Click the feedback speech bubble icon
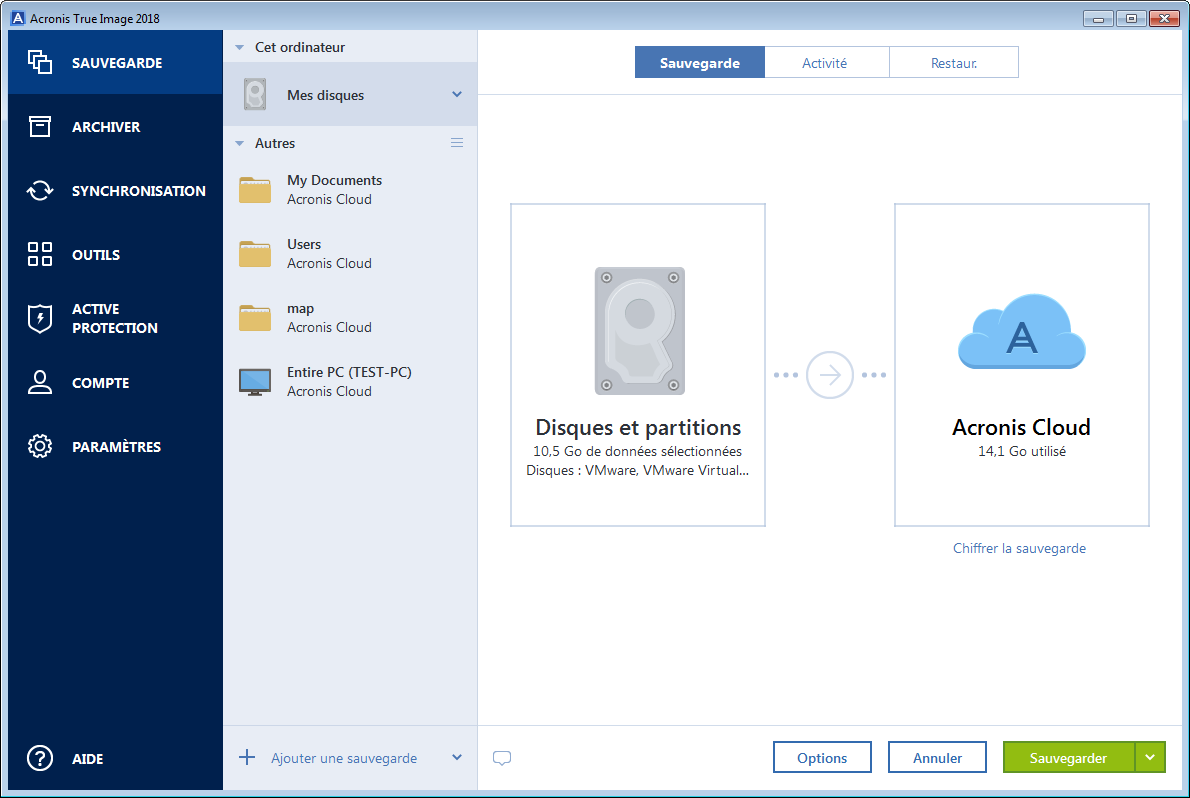The height and width of the screenshot is (798, 1190). coord(501,758)
